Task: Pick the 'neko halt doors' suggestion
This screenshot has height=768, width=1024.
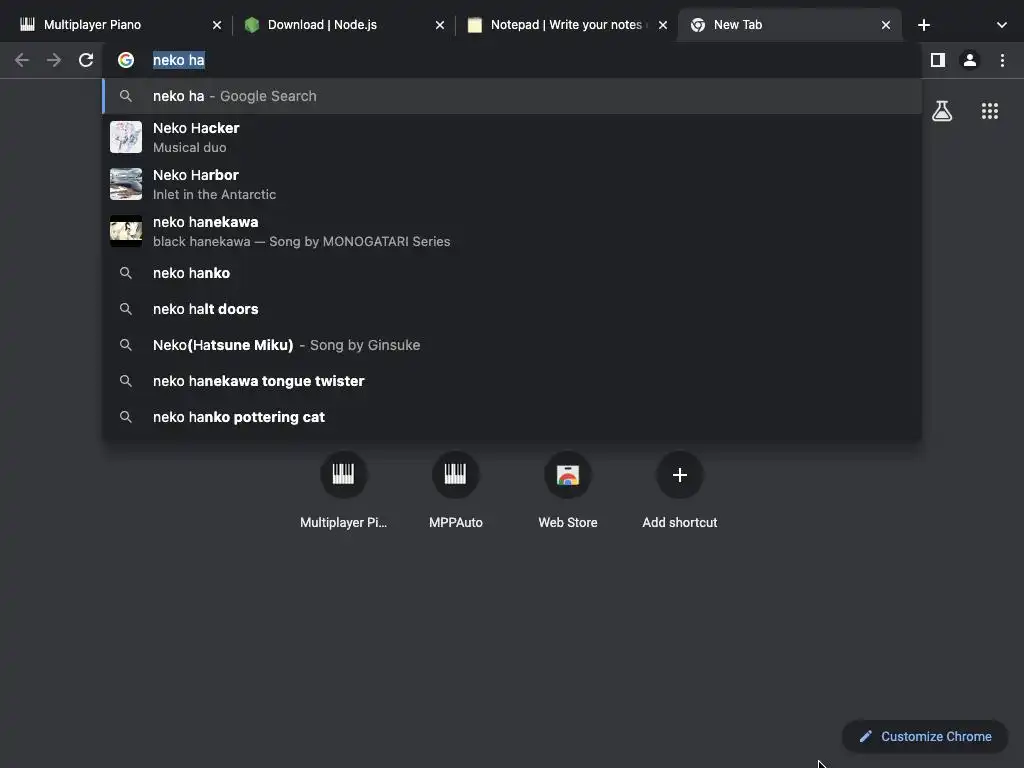Action: click(x=512, y=309)
